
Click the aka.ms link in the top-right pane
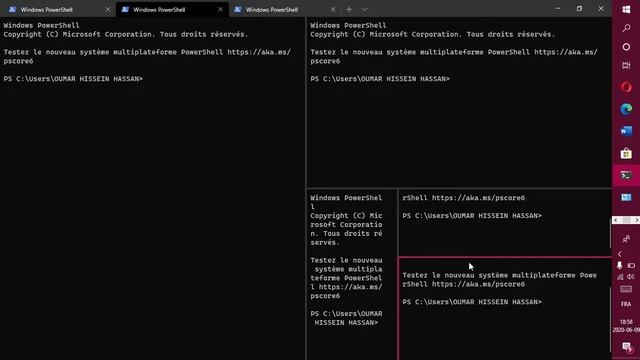[x=566, y=52]
